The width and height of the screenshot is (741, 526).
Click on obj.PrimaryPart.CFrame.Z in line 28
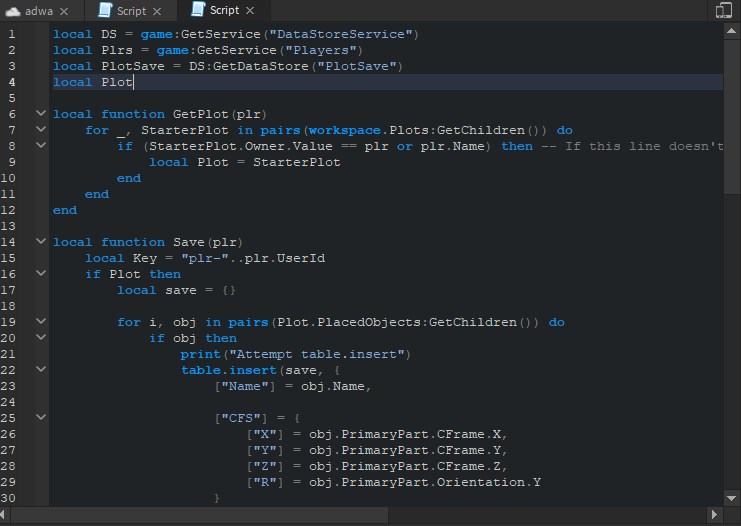[405, 466]
